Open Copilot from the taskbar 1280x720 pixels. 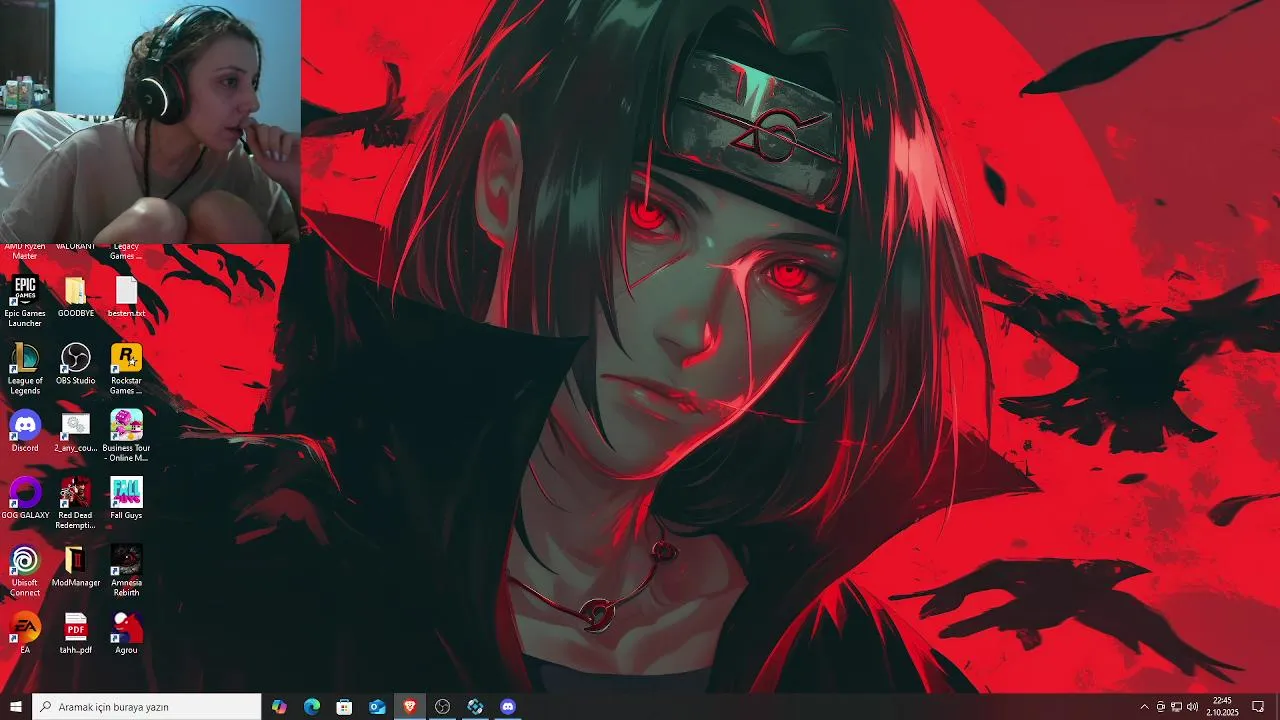click(x=279, y=707)
